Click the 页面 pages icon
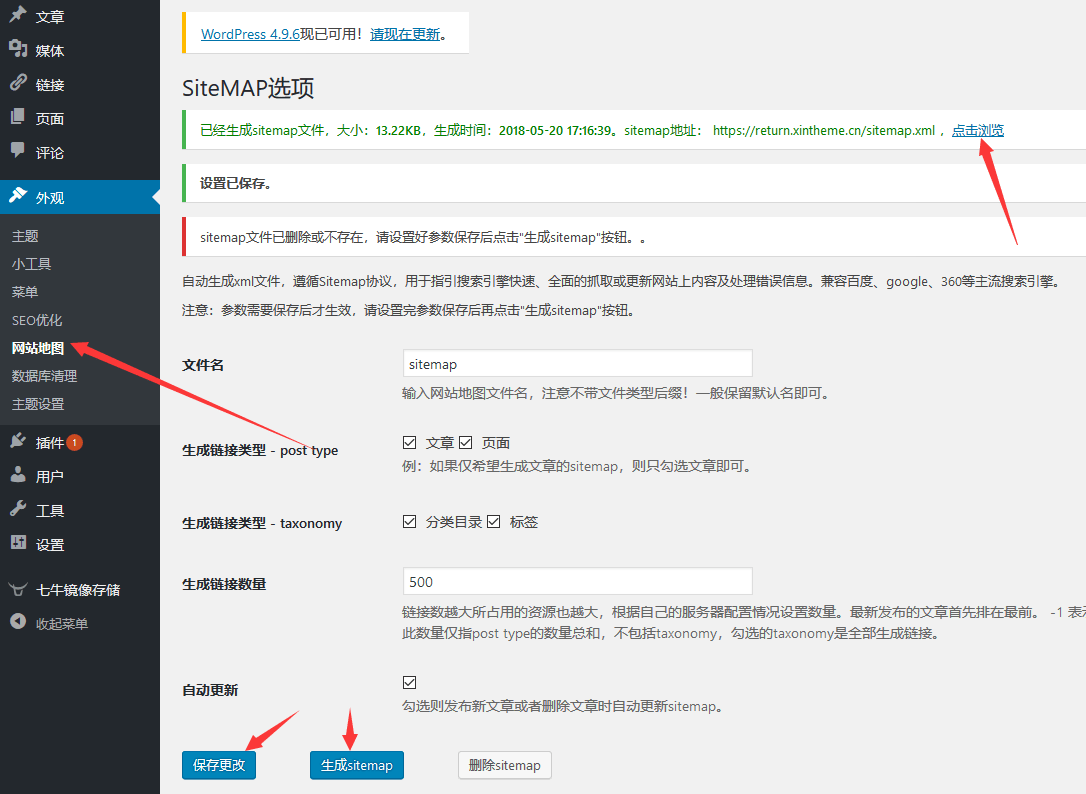Image resolution: width=1086 pixels, height=794 pixels. pos(18,118)
